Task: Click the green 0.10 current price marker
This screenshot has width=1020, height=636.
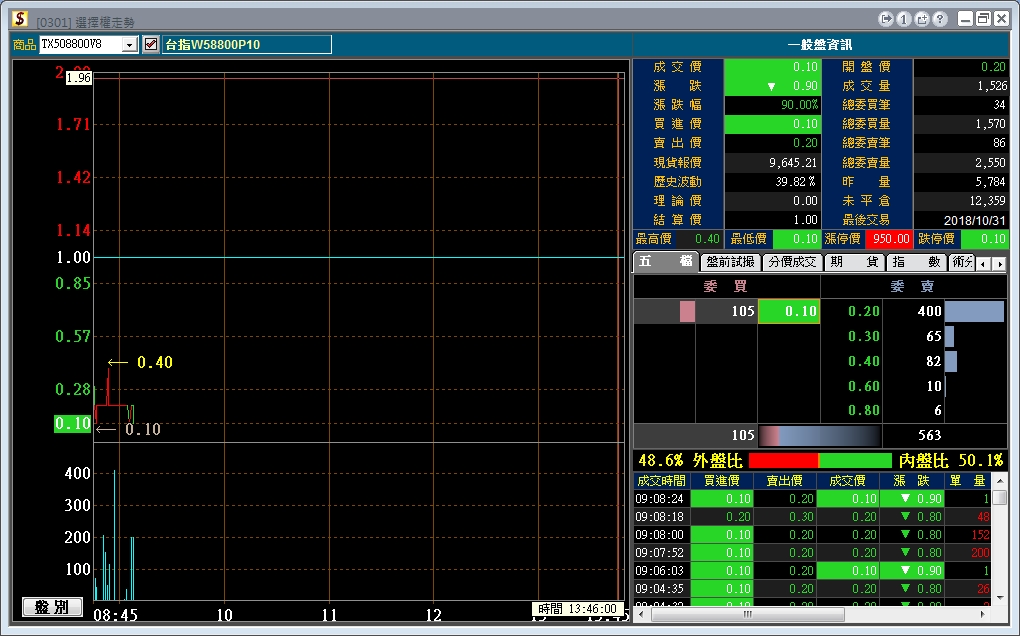Action: (x=73, y=423)
